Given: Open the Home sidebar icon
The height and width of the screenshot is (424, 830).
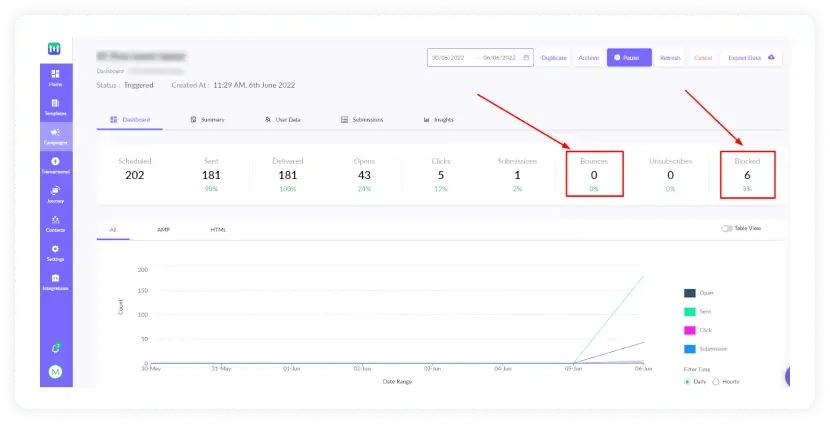Looking at the screenshot, I should 55,77.
